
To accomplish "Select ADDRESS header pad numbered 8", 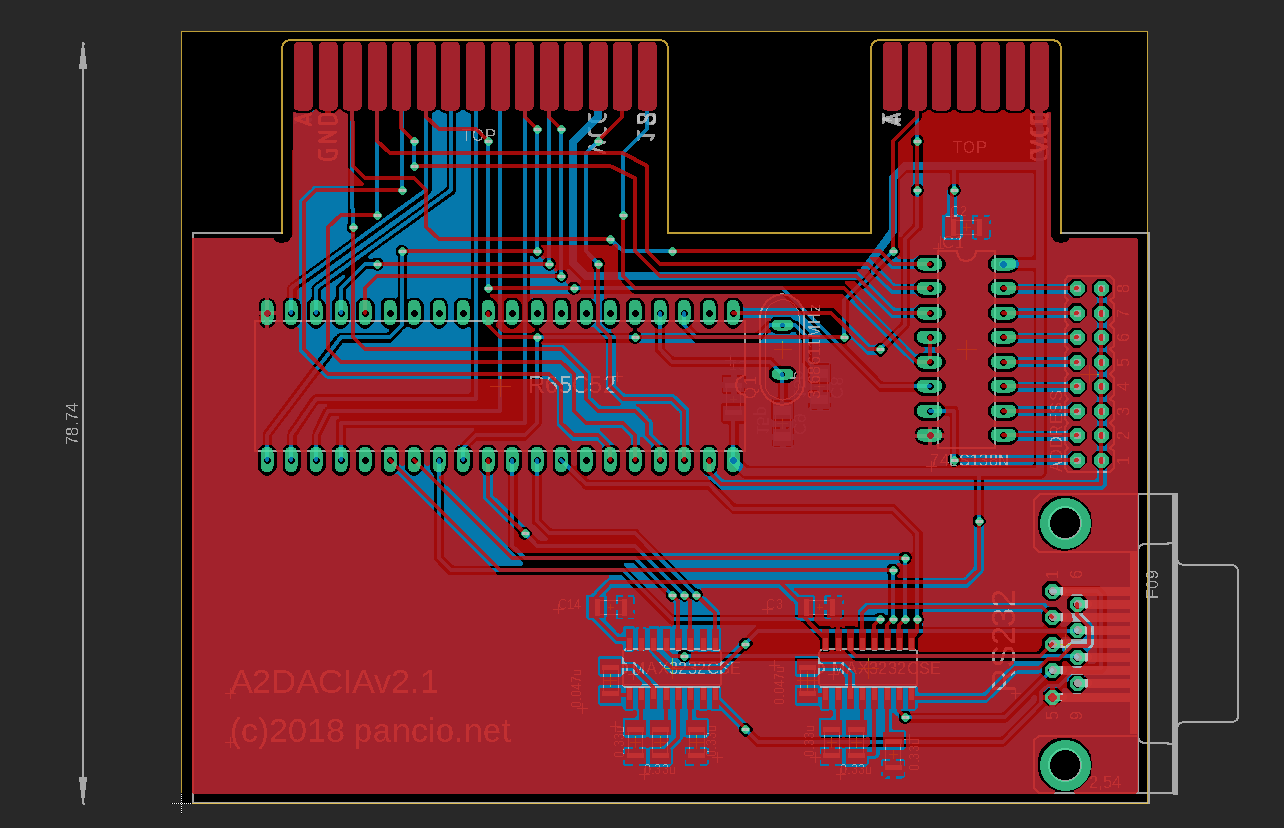I will point(1101,288).
